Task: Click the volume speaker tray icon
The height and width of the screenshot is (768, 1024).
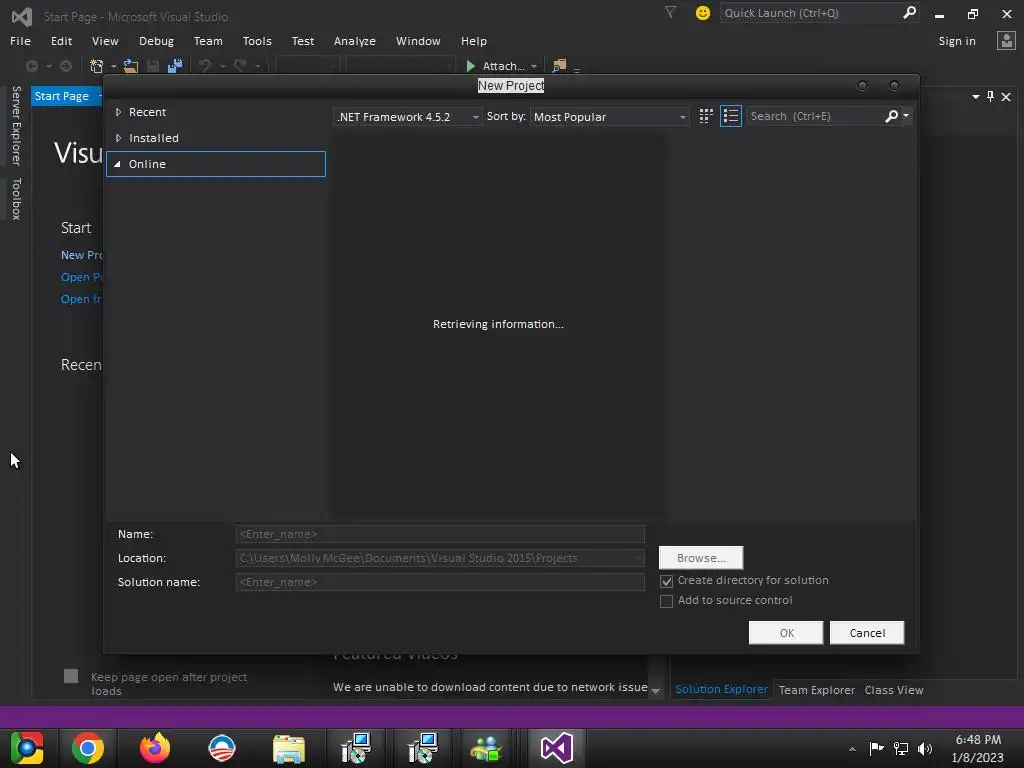Action: click(x=925, y=748)
